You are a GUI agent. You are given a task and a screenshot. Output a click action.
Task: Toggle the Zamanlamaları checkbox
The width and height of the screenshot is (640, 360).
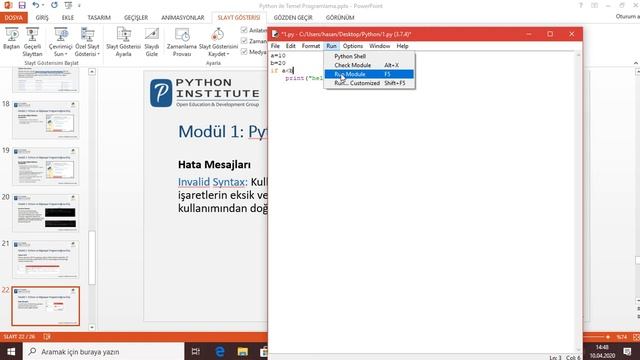pyautogui.click(x=244, y=41)
